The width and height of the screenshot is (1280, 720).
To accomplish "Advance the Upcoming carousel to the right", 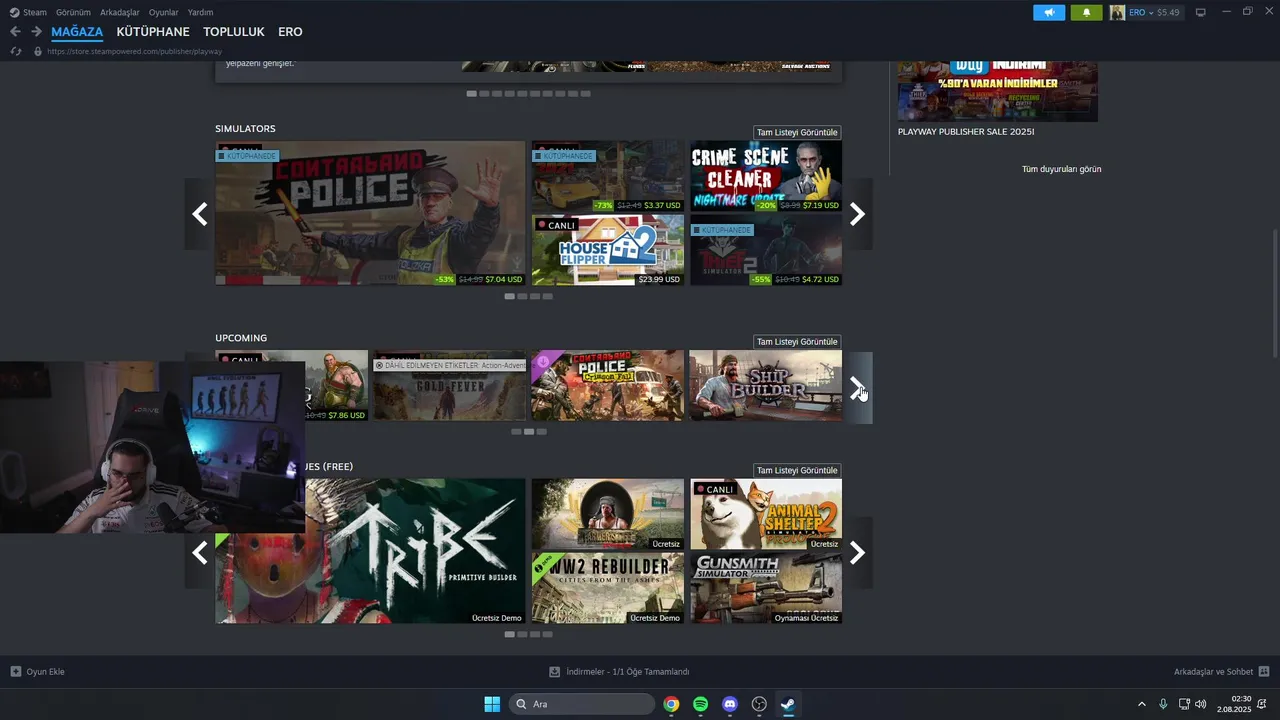I will pyautogui.click(x=859, y=388).
